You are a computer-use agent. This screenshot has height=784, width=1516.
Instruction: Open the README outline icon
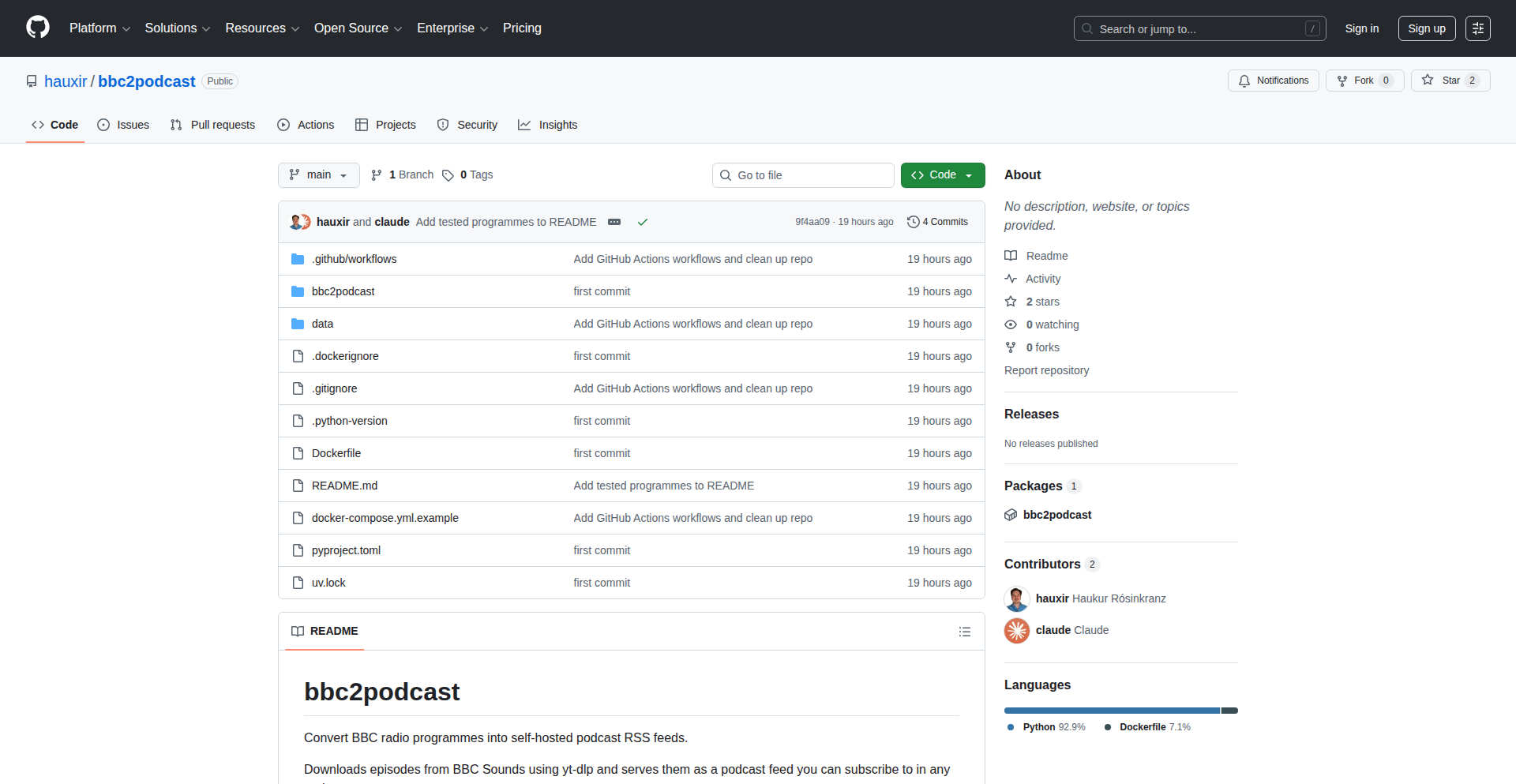(964, 632)
